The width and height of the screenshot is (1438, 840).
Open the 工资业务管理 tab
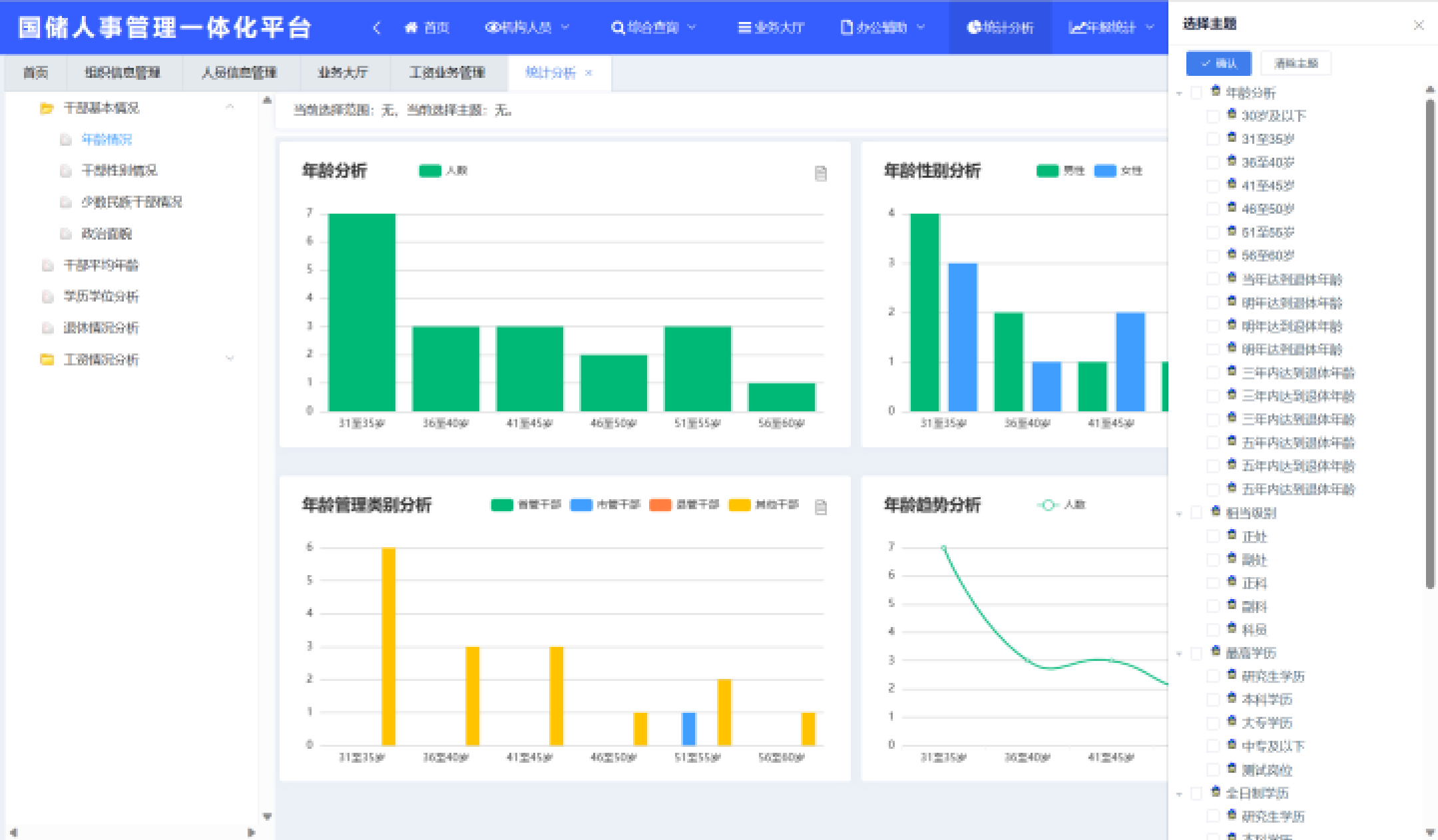[x=447, y=73]
